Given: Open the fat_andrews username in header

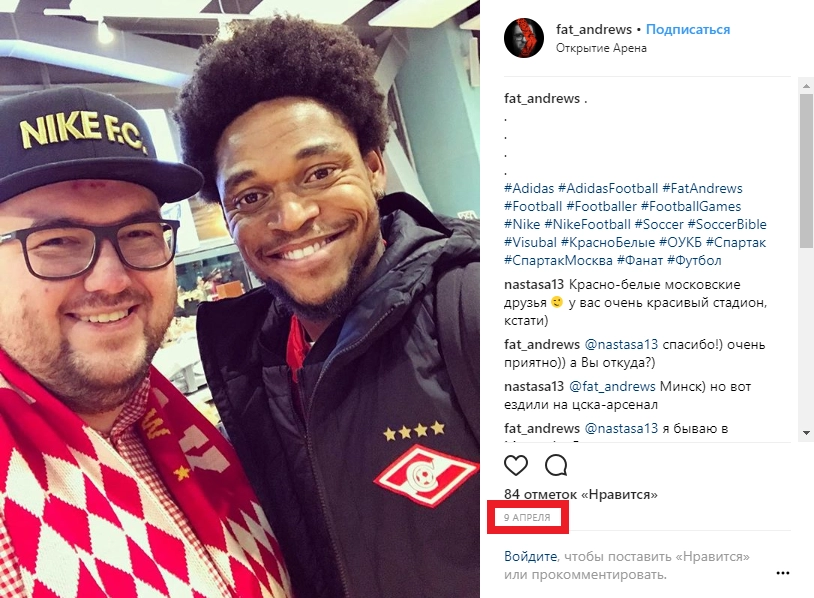Looking at the screenshot, I should pos(593,30).
